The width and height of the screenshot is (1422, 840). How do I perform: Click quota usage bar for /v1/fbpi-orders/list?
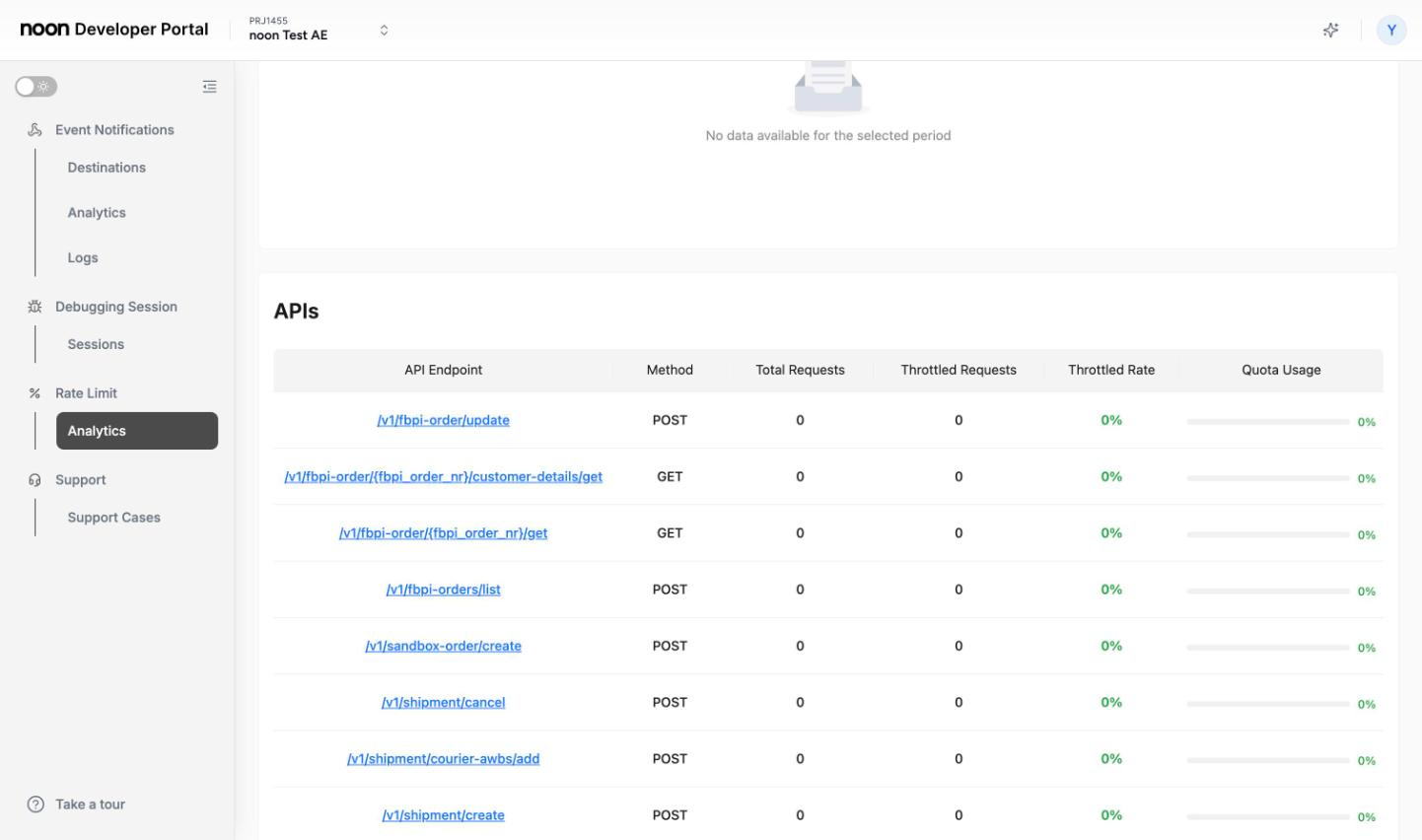tap(1268, 591)
